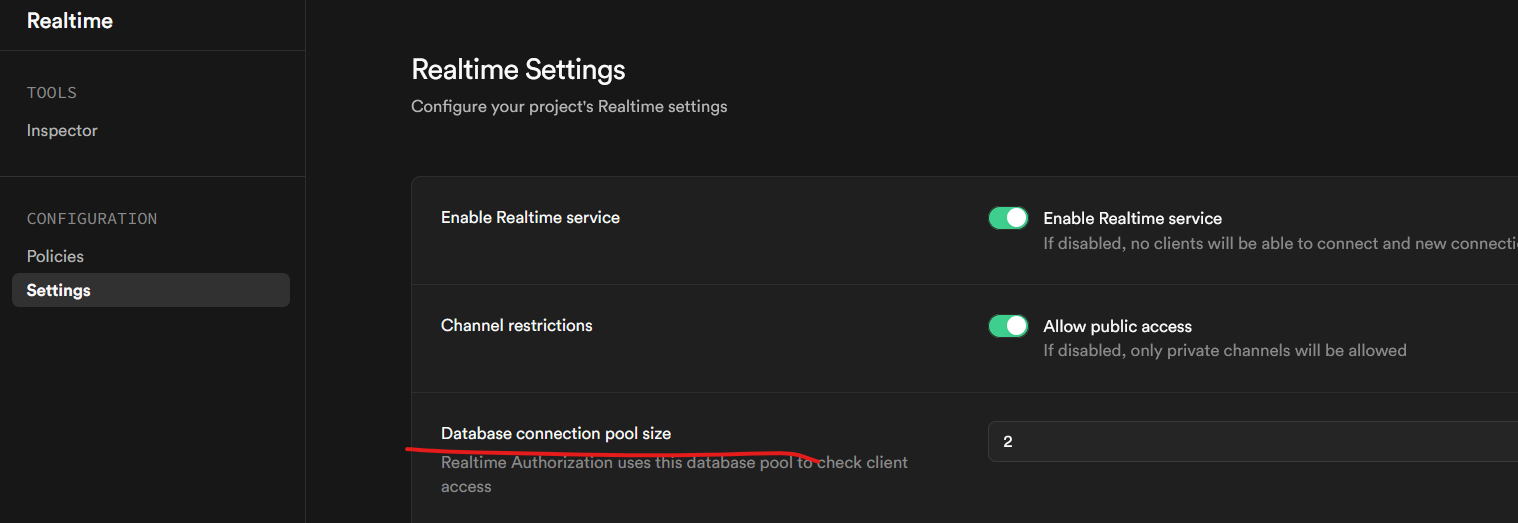
Task: Click the Enable Realtime service label beside its switch
Action: point(1132,218)
